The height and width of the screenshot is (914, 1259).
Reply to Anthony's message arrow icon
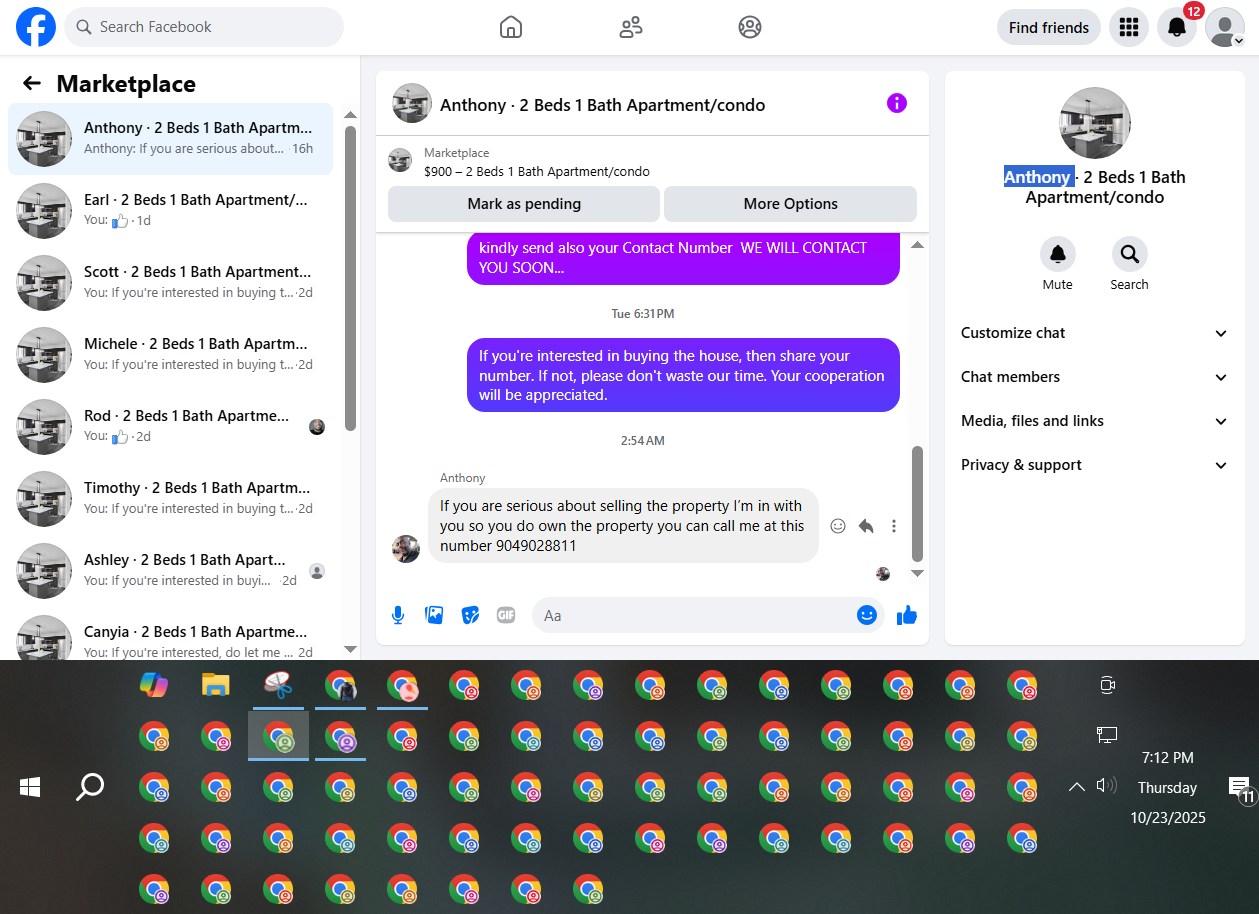coord(866,526)
